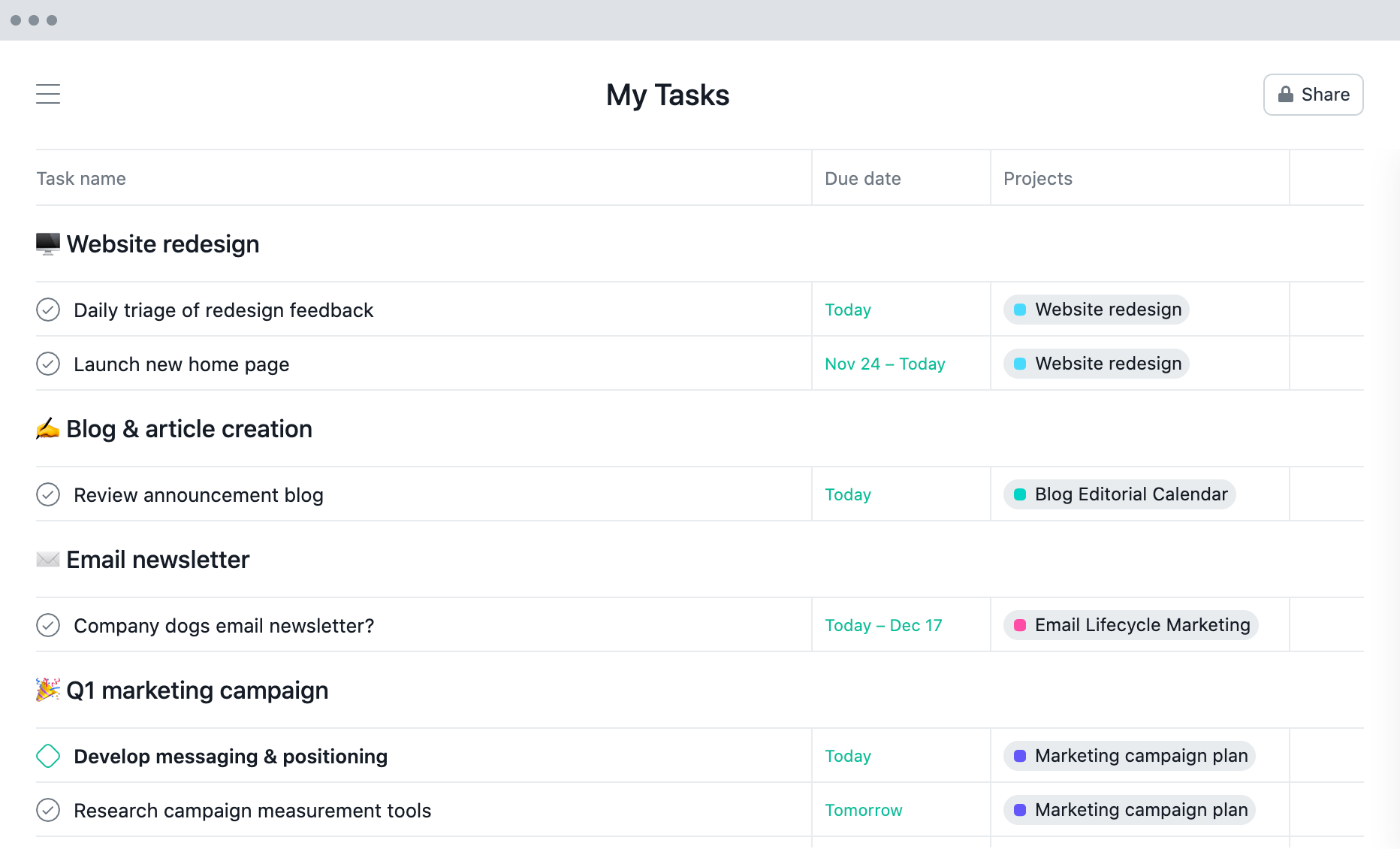Check off Review announcement blog
1400x849 pixels.
[x=48, y=494]
